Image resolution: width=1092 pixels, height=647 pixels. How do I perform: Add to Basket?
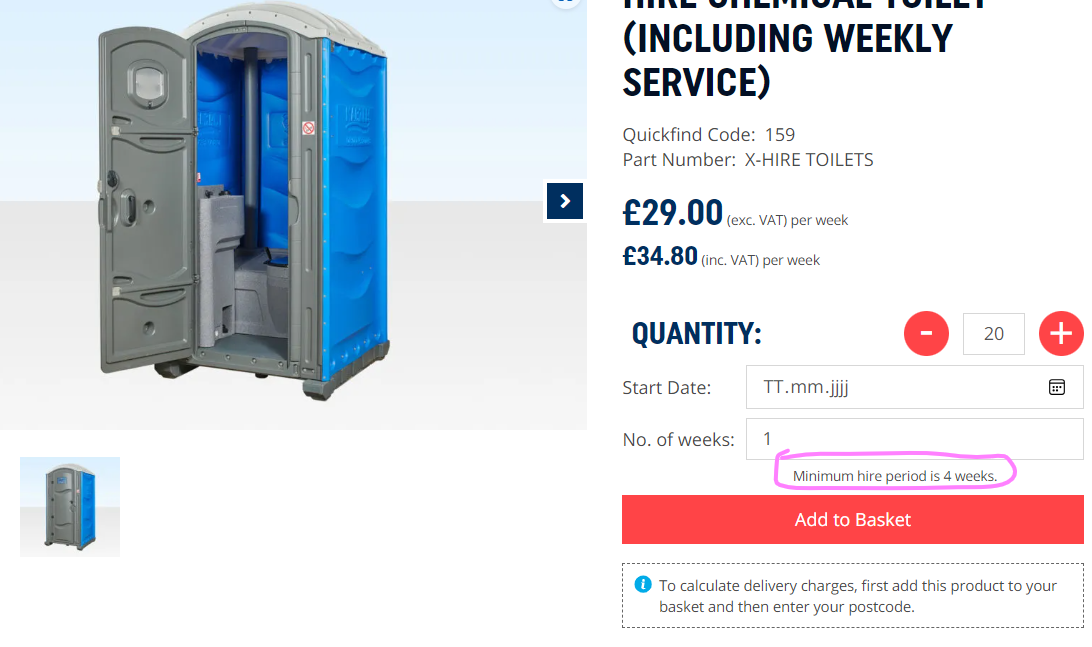(x=852, y=520)
